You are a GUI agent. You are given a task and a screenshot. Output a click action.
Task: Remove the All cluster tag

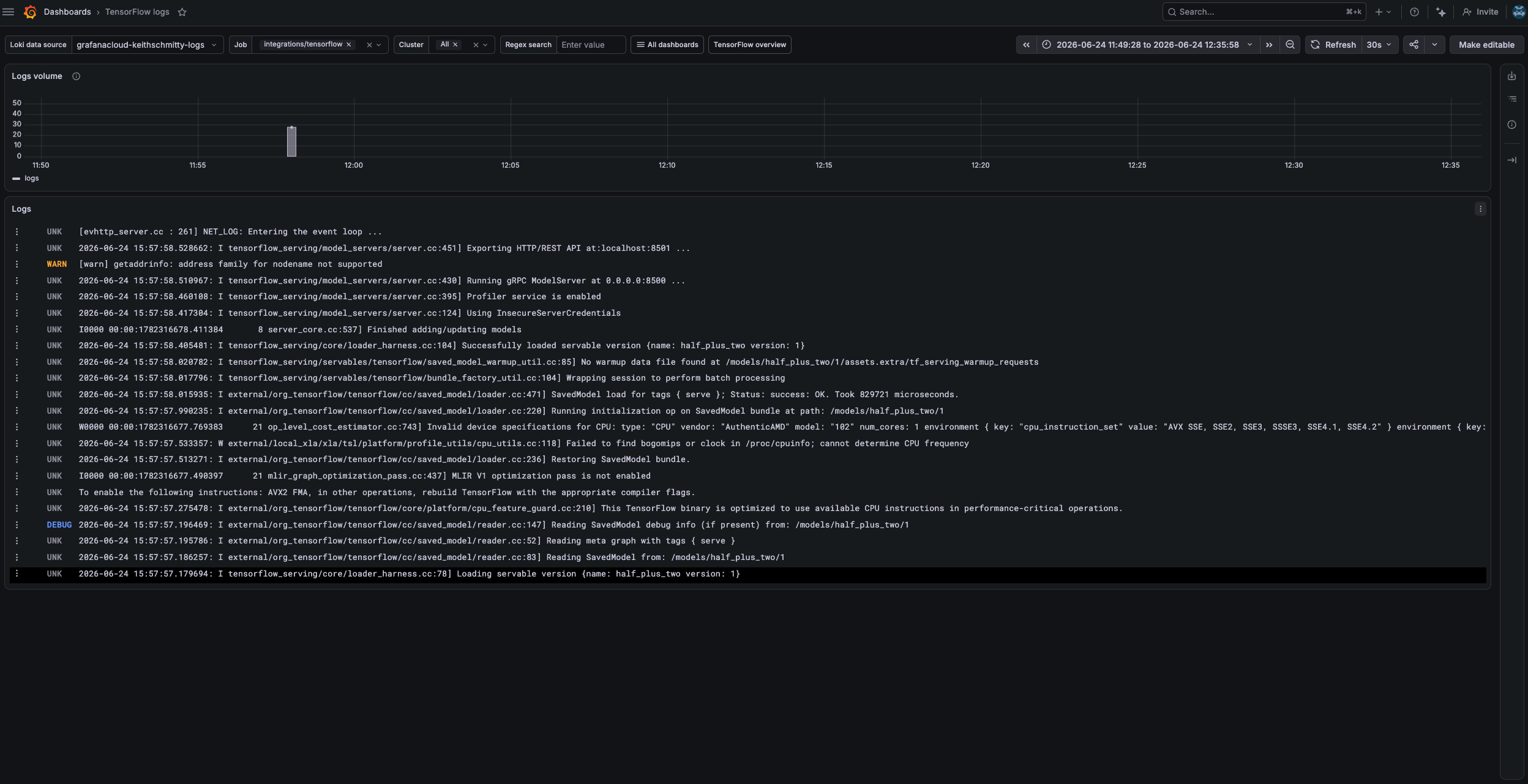pyautogui.click(x=455, y=45)
